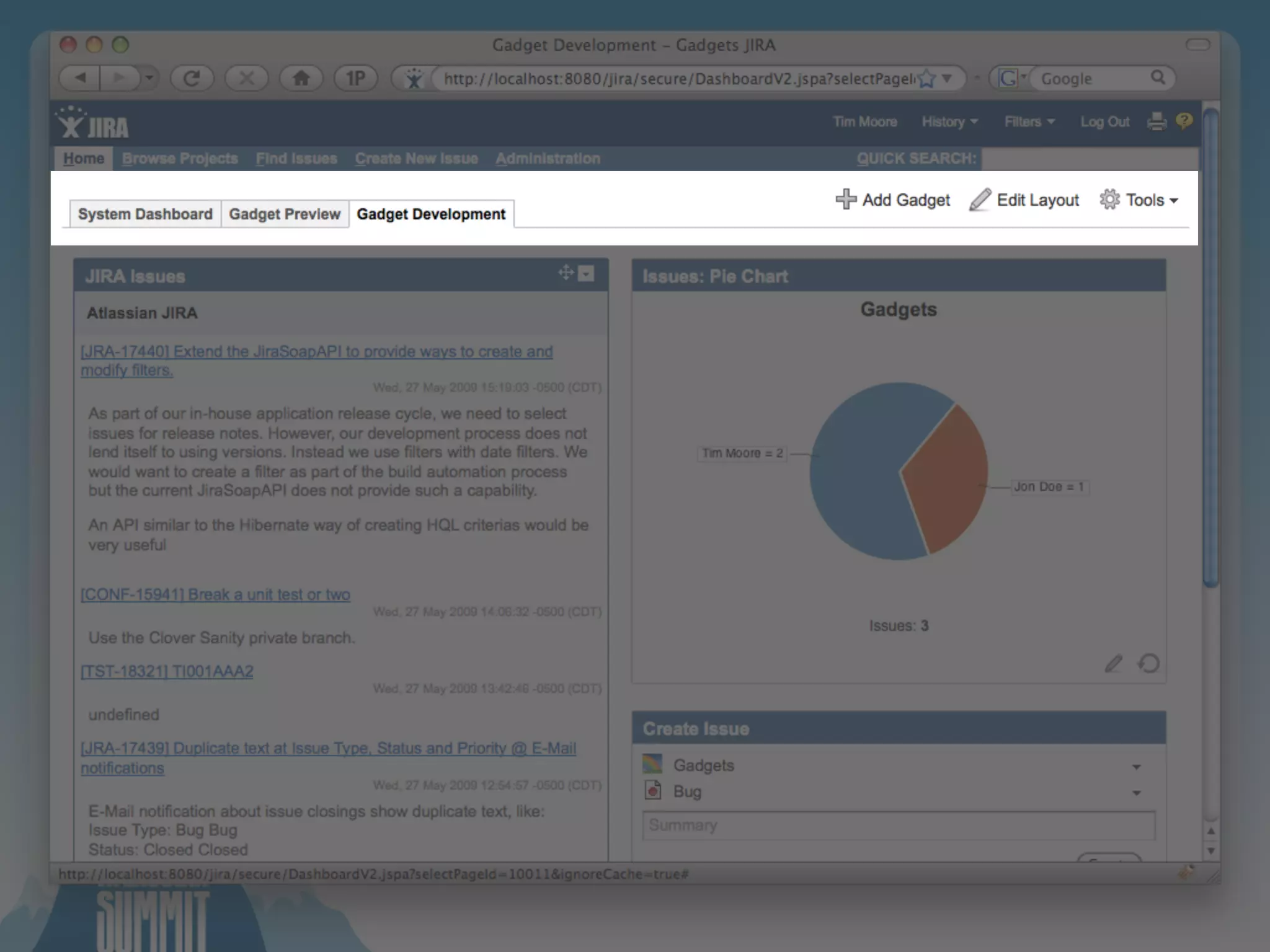Click the Edit Layout button
The width and height of the screenshot is (1270, 952).
(1024, 200)
